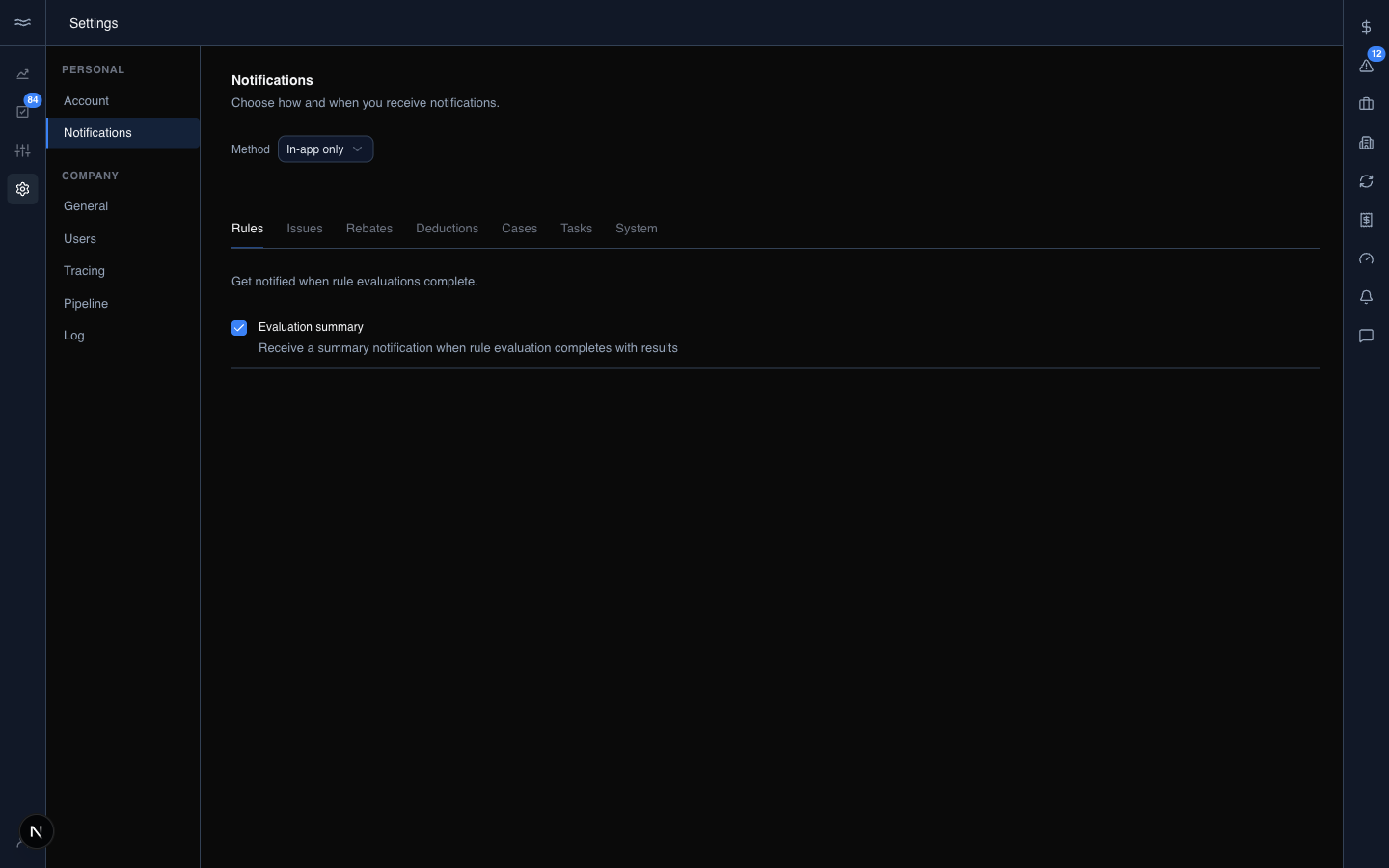Switch to the Deductions tab
Screen dimensions: 1389x868
[x=447, y=229]
